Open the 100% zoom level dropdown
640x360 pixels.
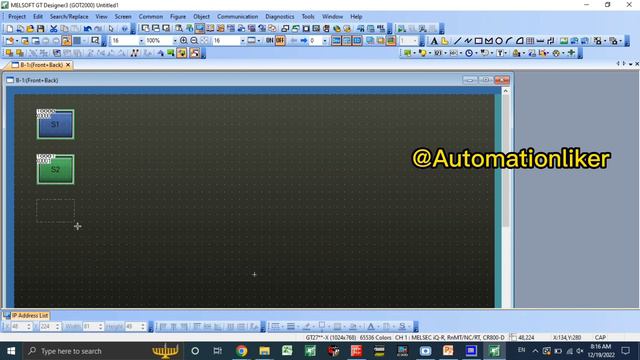click(175, 41)
